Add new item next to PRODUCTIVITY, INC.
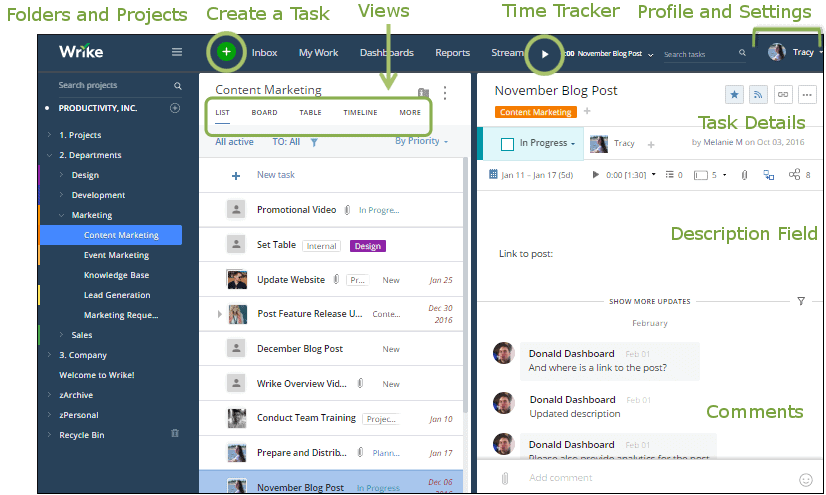This screenshot has height=495, width=826. (x=175, y=108)
